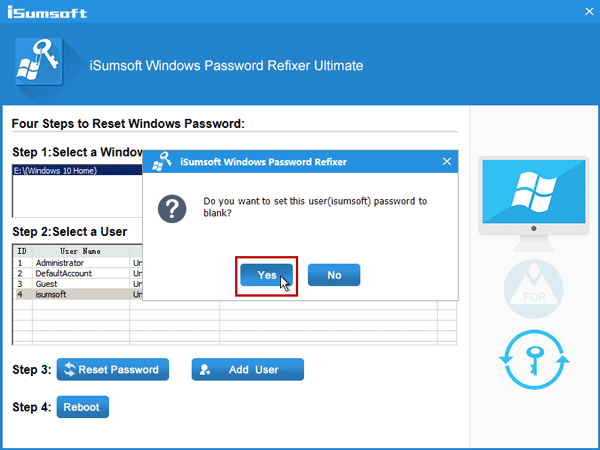600x450 pixels.
Task: Close the main iSumsoft window
Action: 589,11
